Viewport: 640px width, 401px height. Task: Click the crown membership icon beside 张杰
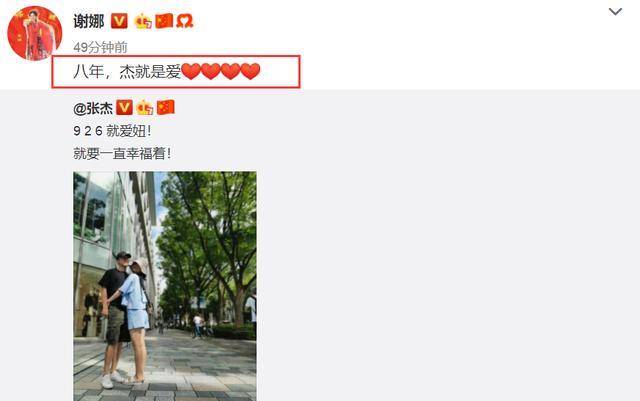coord(144,108)
